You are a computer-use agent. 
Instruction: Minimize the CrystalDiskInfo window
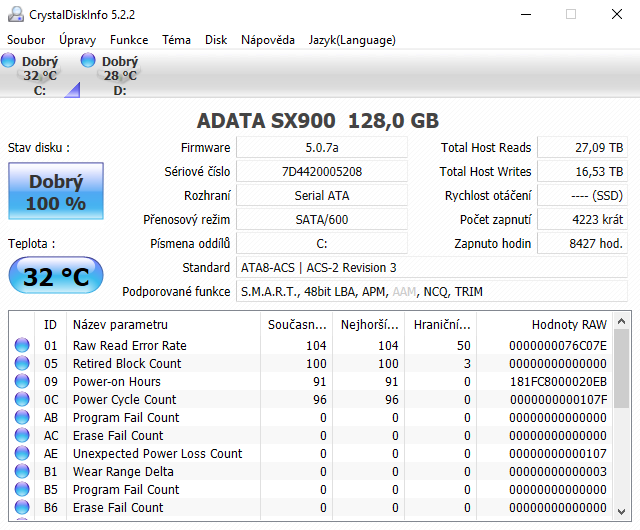(x=526, y=15)
